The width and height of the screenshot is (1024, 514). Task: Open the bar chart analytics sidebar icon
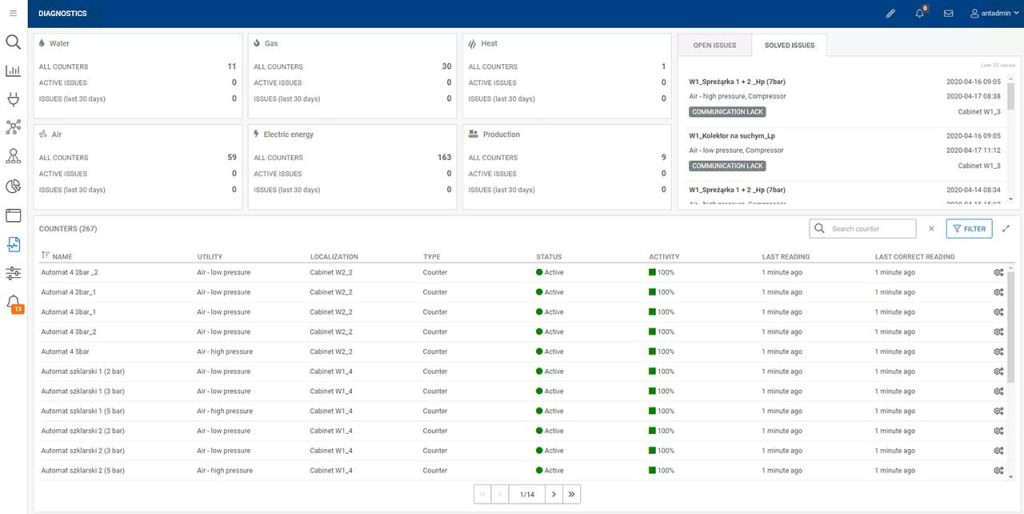(x=13, y=71)
